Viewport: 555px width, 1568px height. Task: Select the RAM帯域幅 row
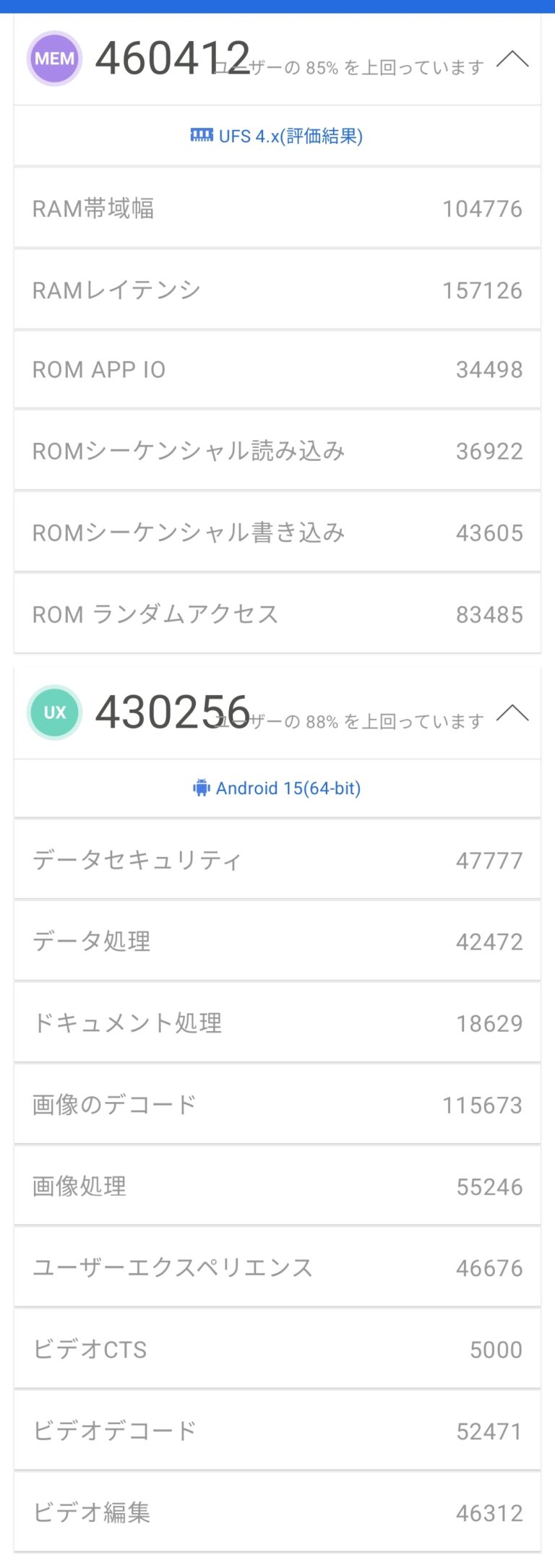point(277,209)
